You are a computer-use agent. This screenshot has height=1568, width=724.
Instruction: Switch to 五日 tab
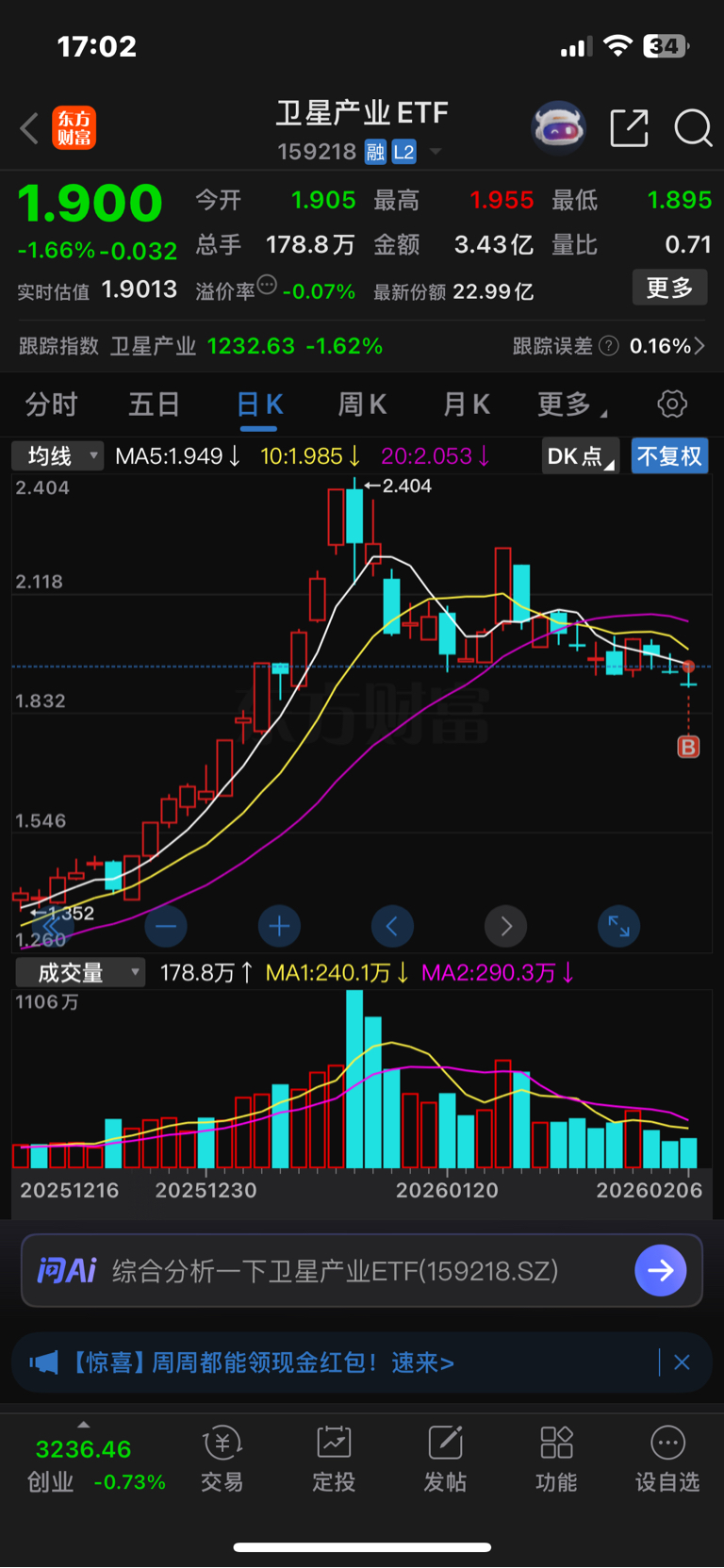click(x=154, y=404)
